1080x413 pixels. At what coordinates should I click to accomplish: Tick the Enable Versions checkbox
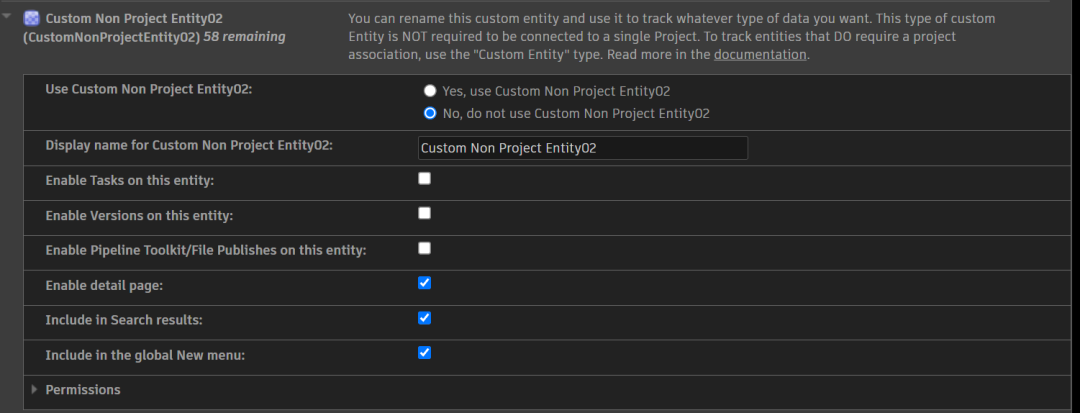(424, 213)
